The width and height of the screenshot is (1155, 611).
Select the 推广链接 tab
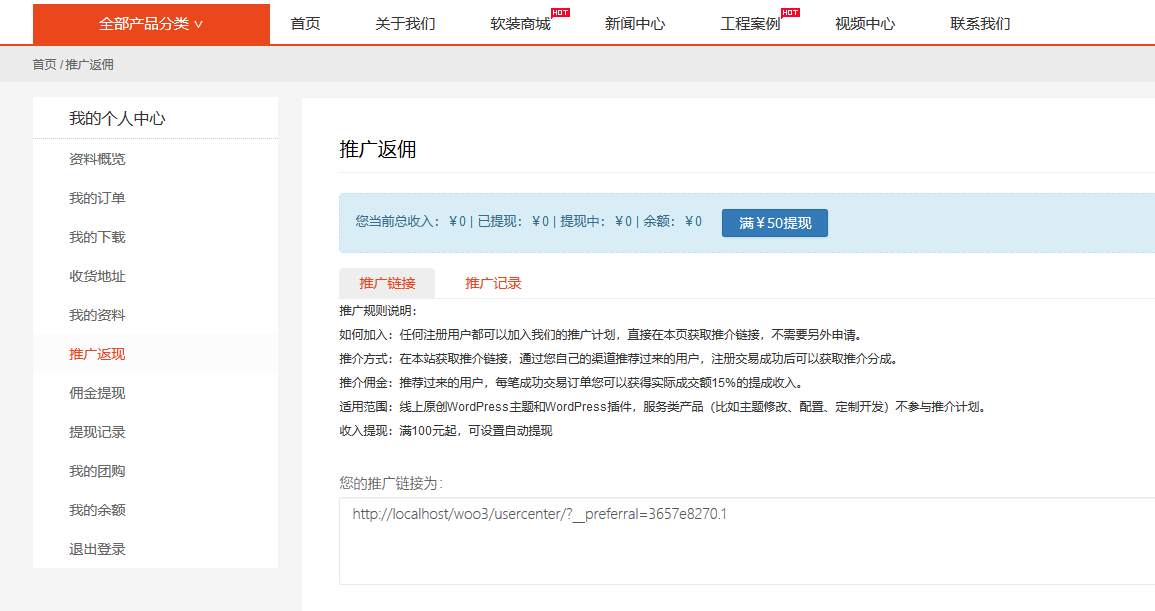point(387,283)
